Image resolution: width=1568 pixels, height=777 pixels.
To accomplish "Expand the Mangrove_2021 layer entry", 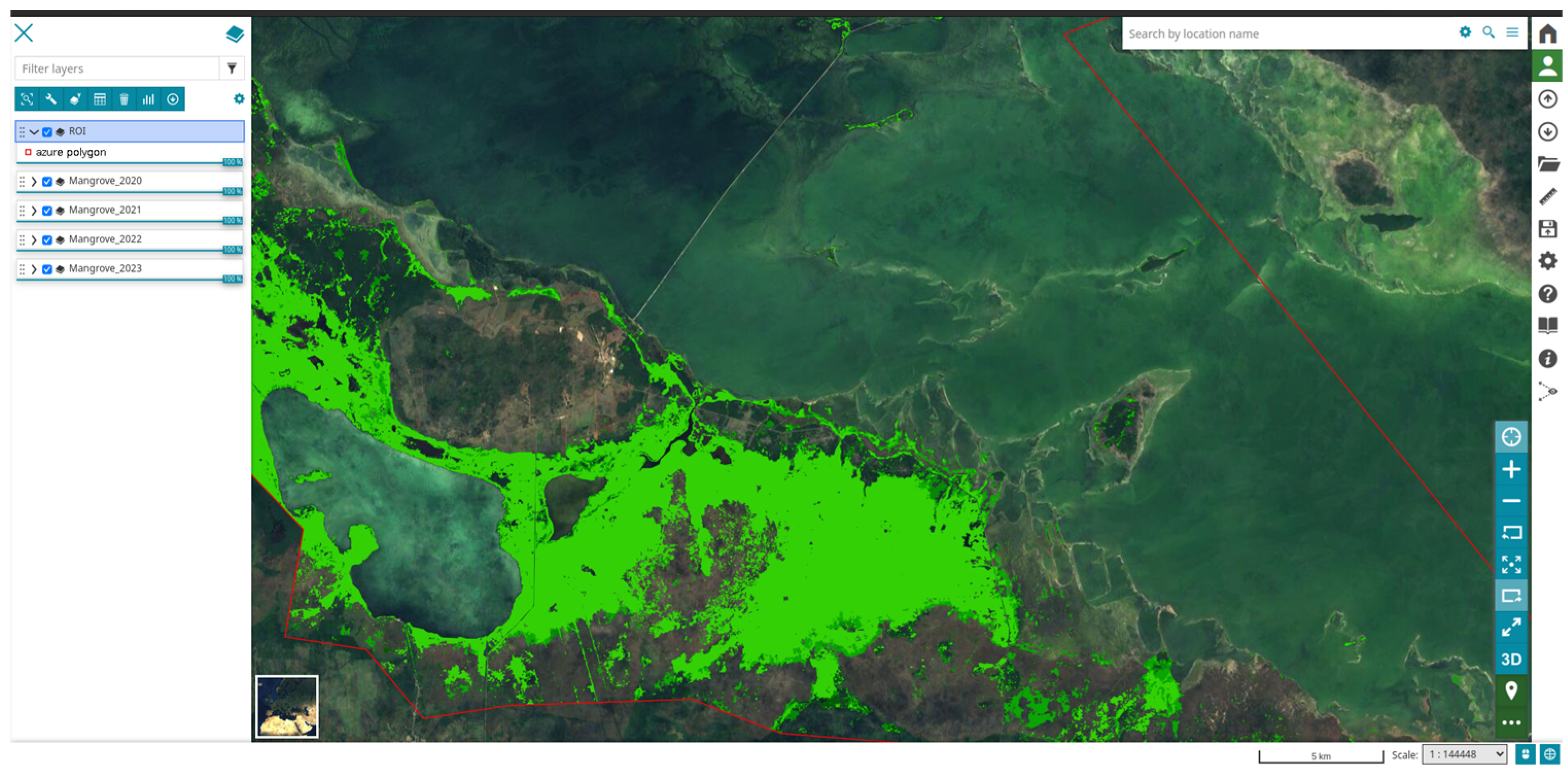I will click(34, 210).
